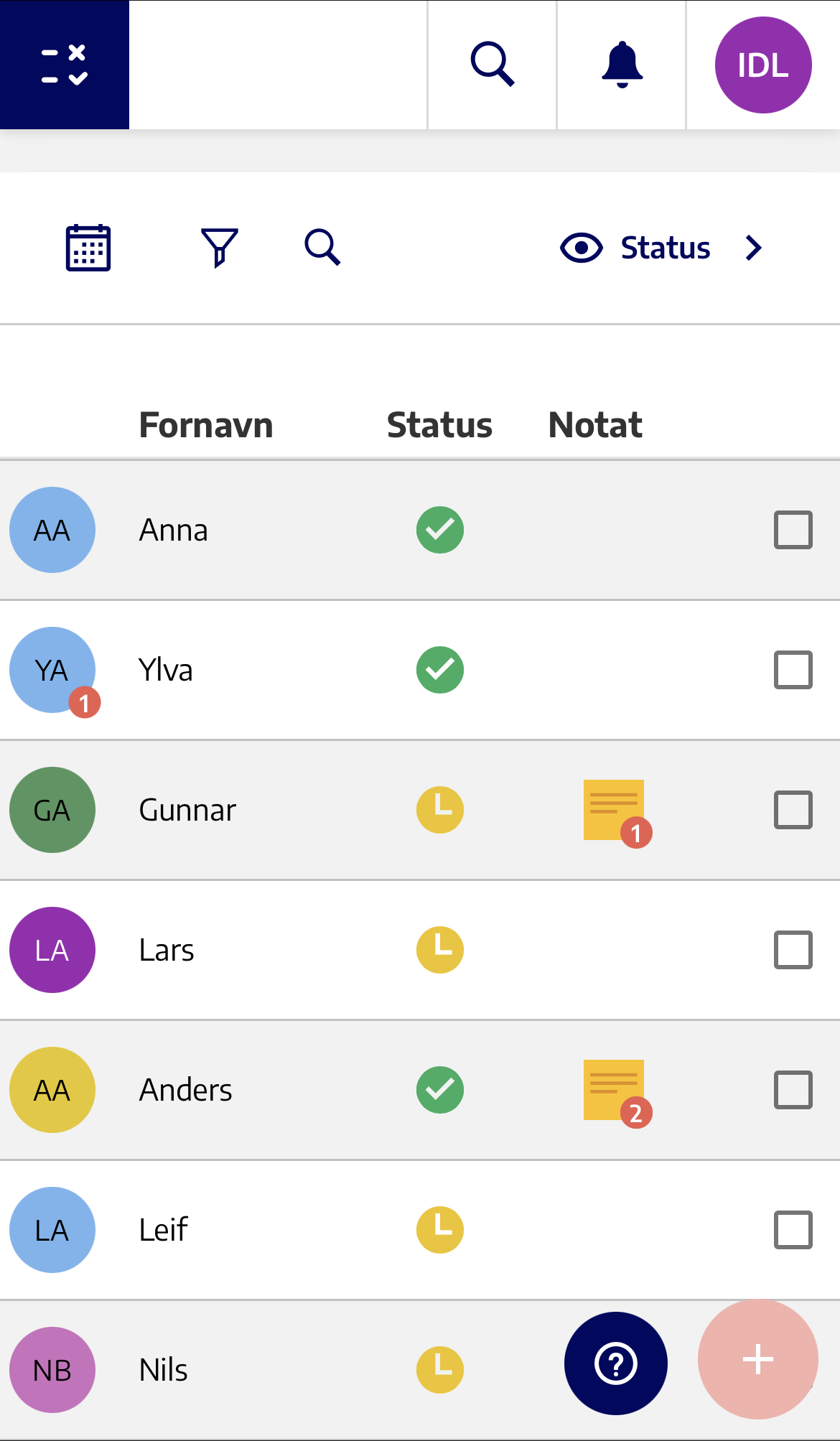Viewport: 840px width, 1441px height.
Task: Tick the checkbox for Anna
Action: coord(793,530)
